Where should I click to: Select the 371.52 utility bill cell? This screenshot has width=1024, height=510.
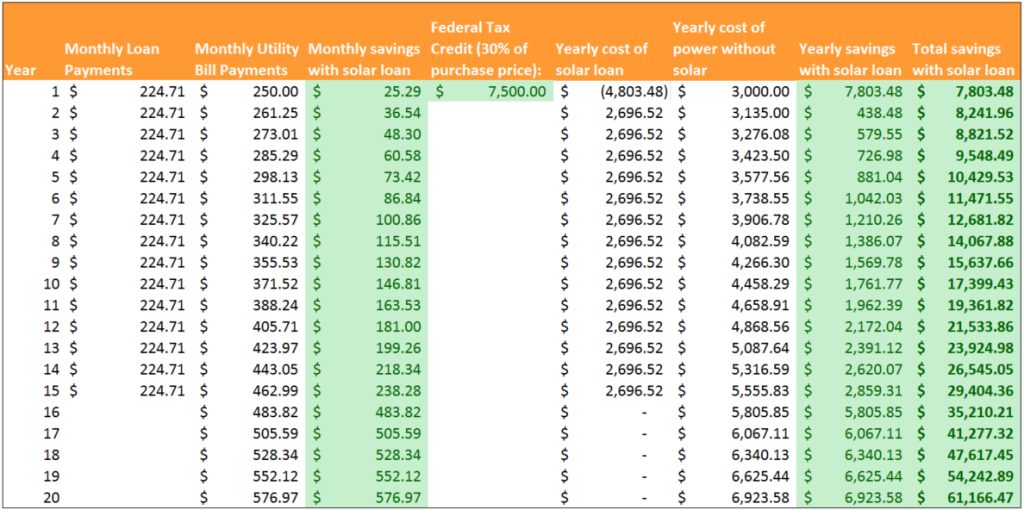click(247, 283)
